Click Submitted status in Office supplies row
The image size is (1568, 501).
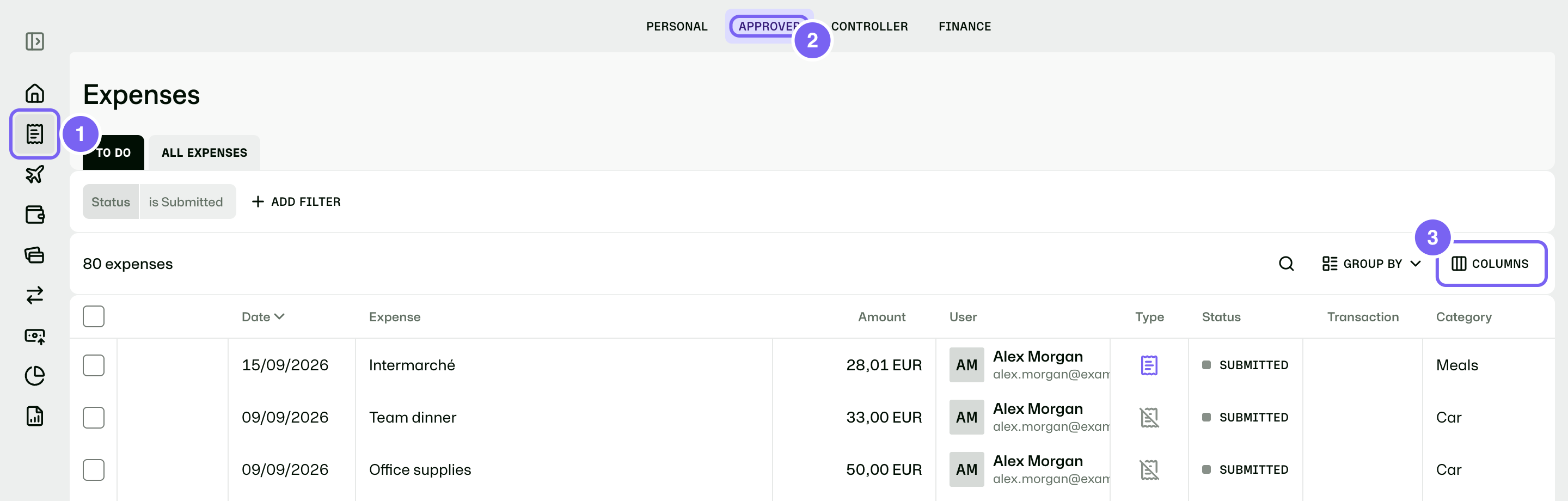(1245, 470)
